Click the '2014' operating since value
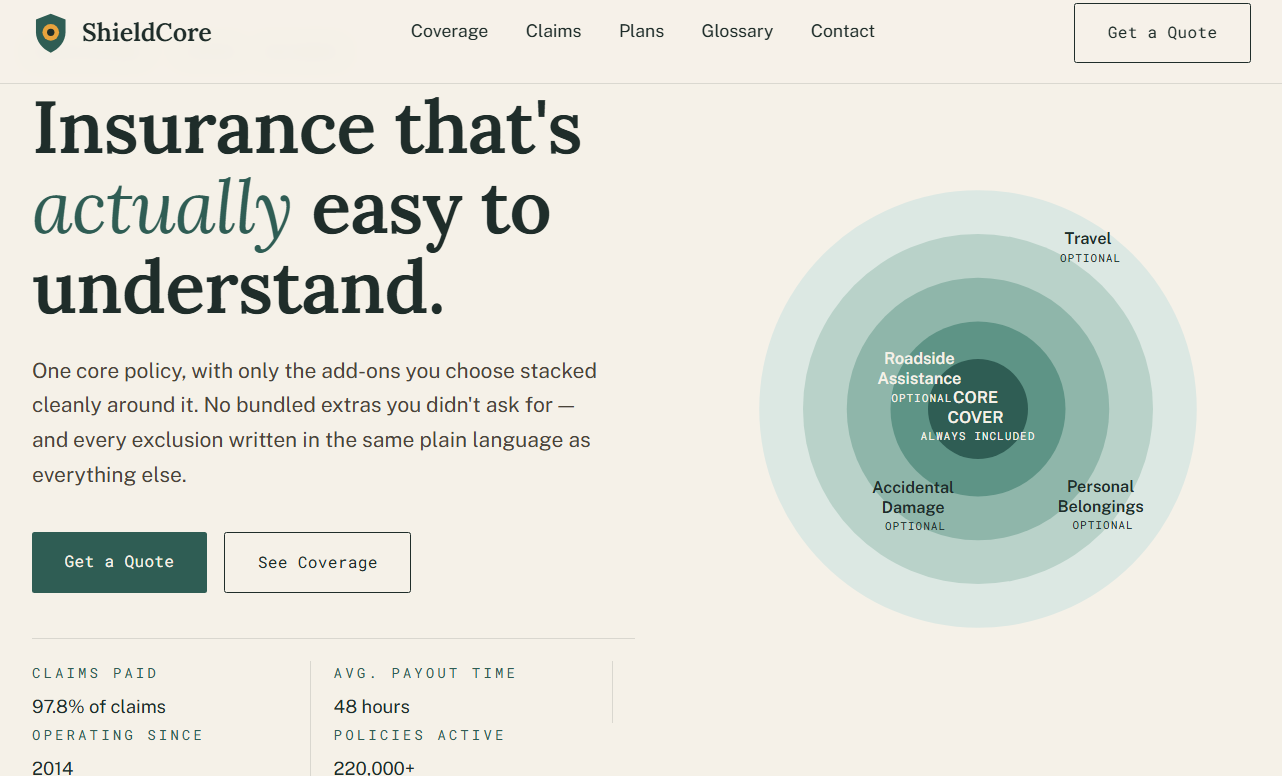This screenshot has height=776, width=1282. coord(53,768)
